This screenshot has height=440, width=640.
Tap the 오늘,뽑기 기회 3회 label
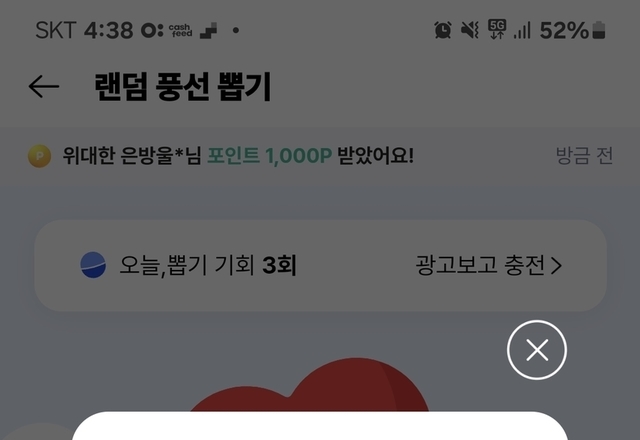[x=208, y=265]
